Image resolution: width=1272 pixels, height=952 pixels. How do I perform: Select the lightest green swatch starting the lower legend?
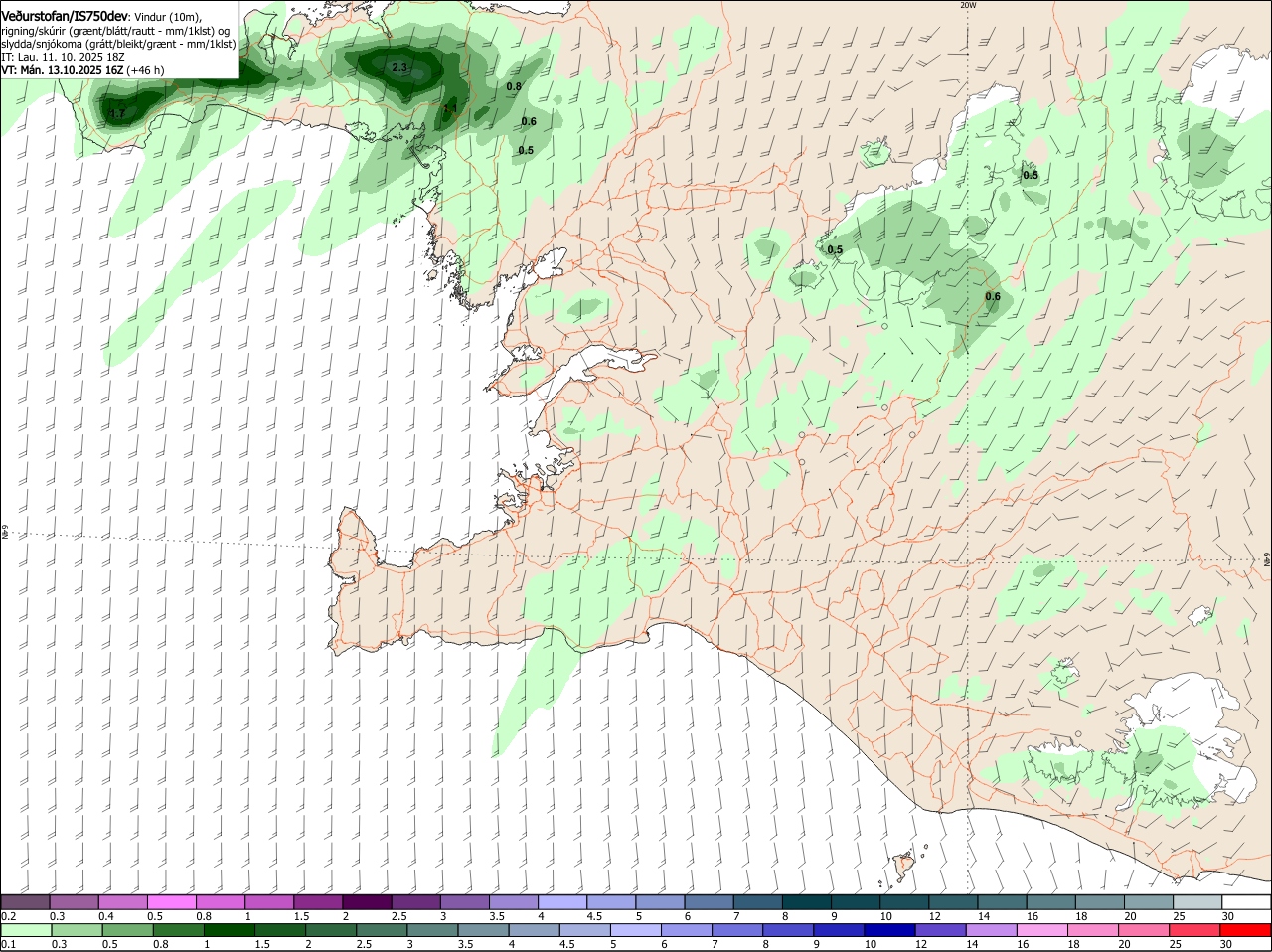click(25, 930)
